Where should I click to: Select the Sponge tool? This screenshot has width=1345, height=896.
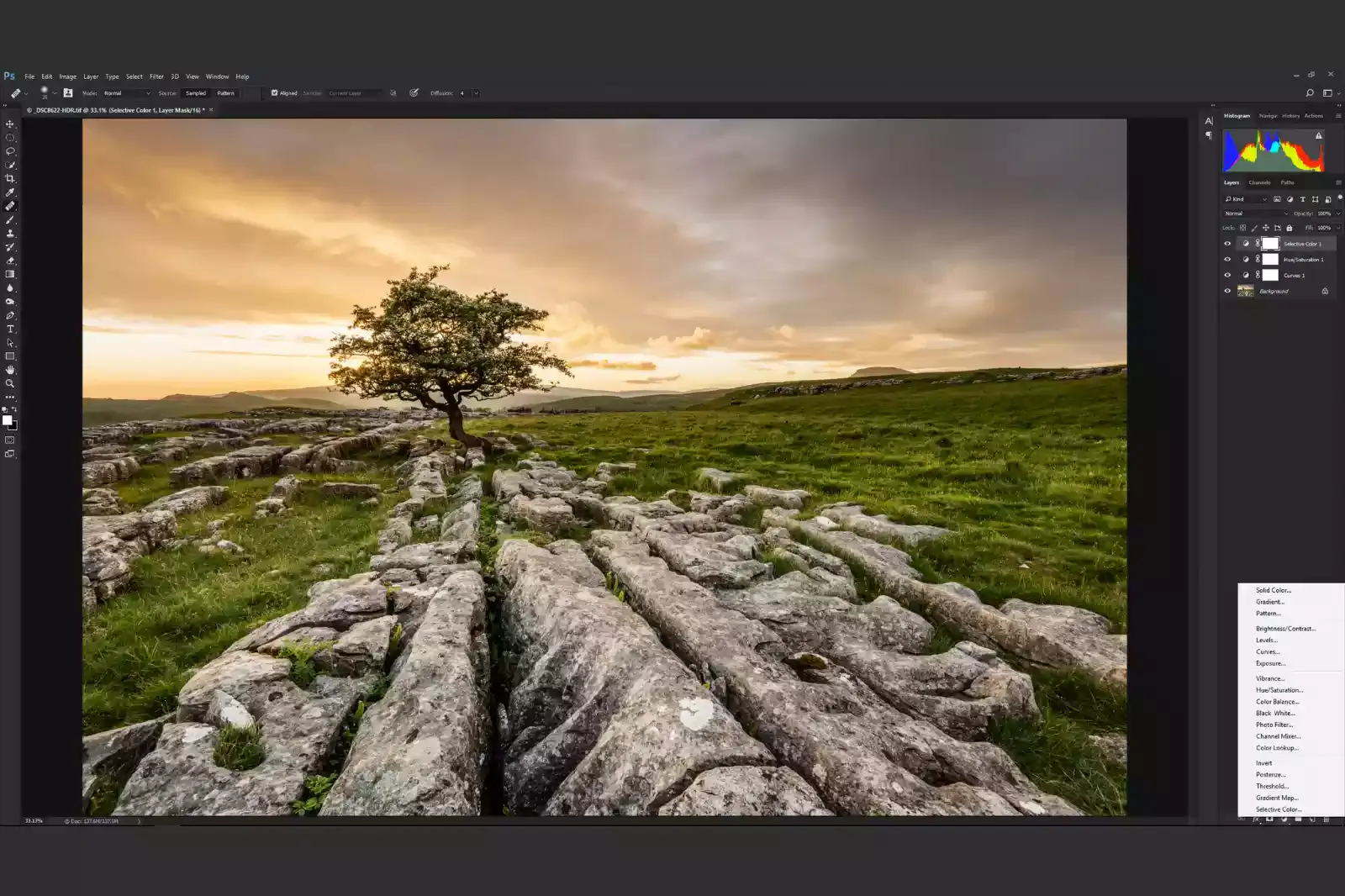pyautogui.click(x=10, y=301)
